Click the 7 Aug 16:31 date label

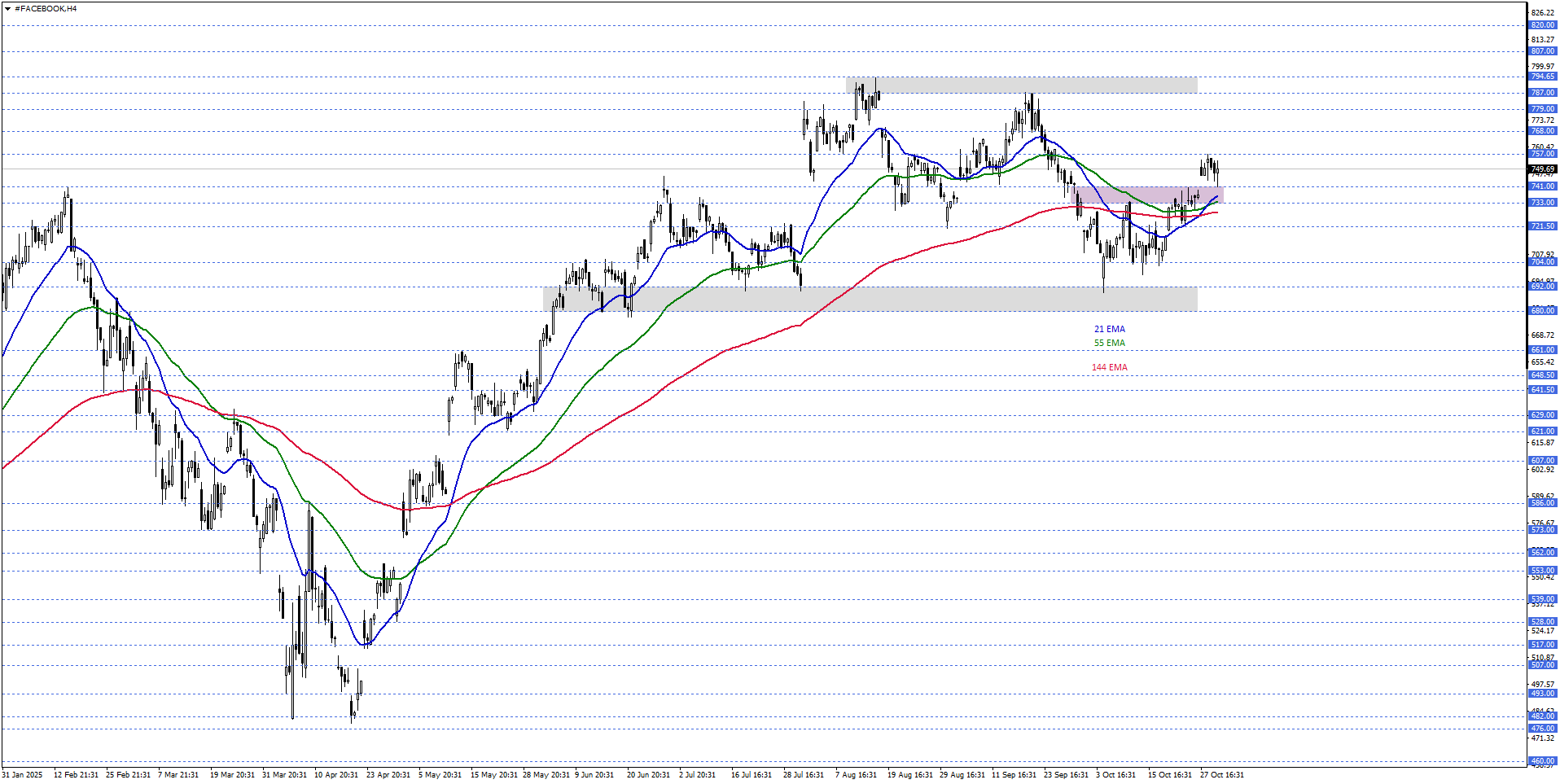click(856, 775)
